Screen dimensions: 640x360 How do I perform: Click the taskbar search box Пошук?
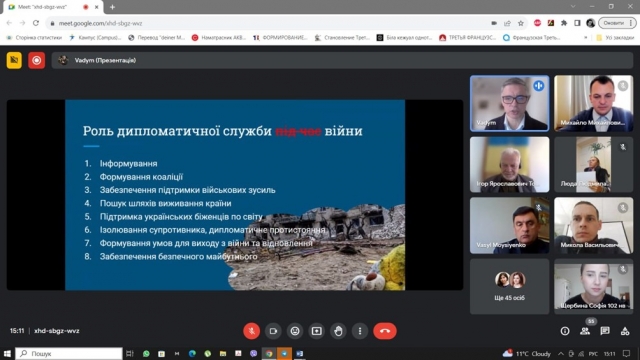(x=69, y=353)
